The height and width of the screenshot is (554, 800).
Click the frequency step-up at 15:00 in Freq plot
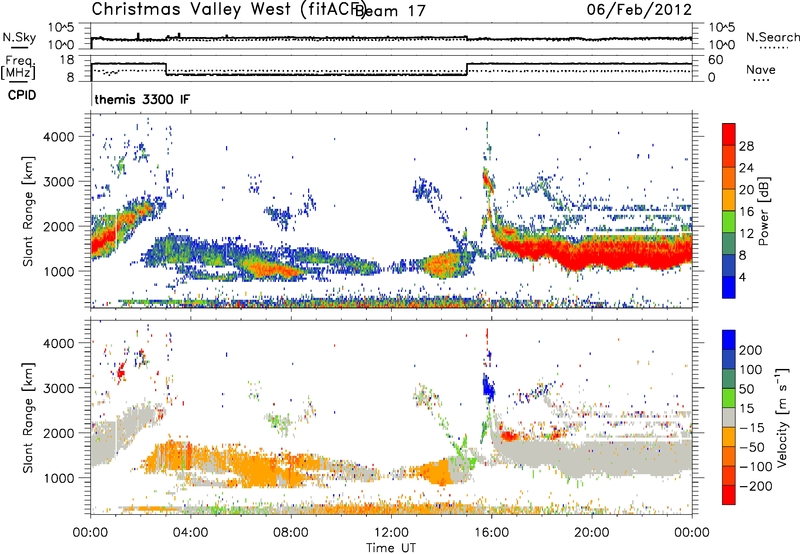pos(467,69)
